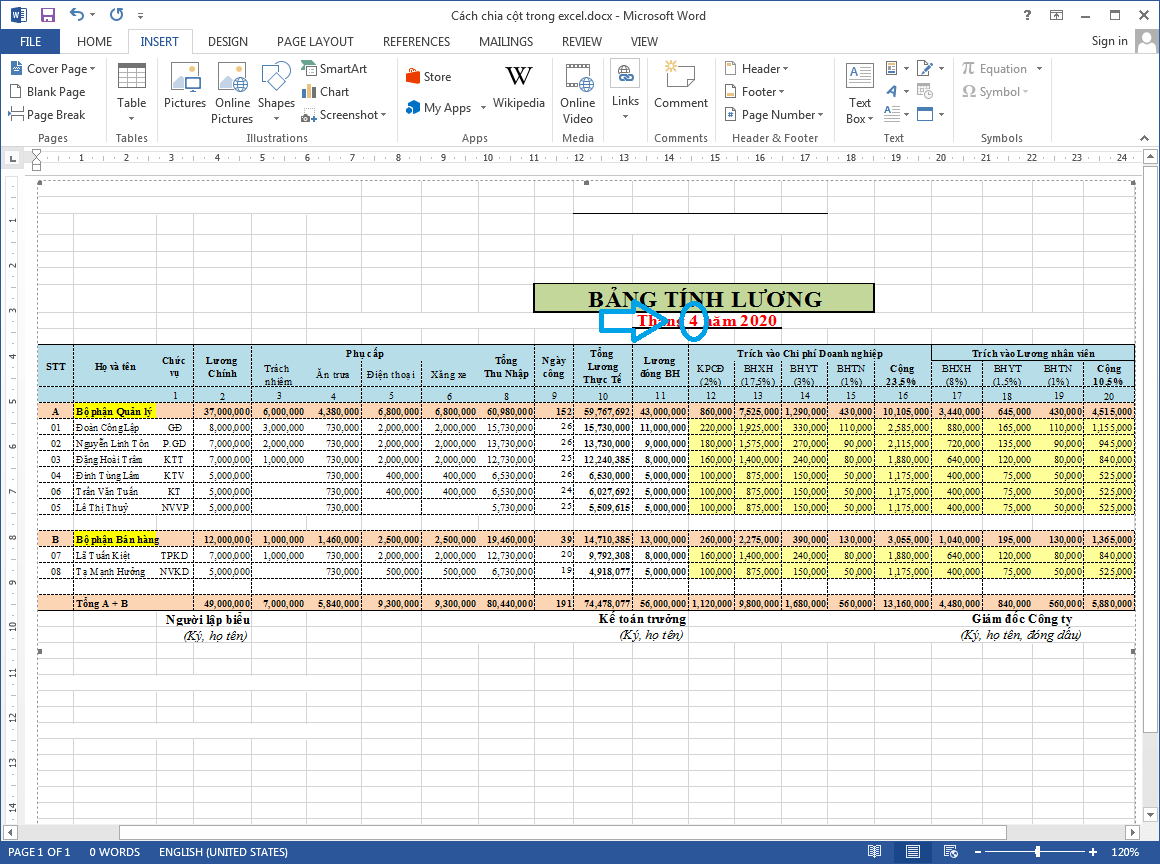1160x864 pixels.
Task: Click the Chart button
Action: (x=326, y=92)
